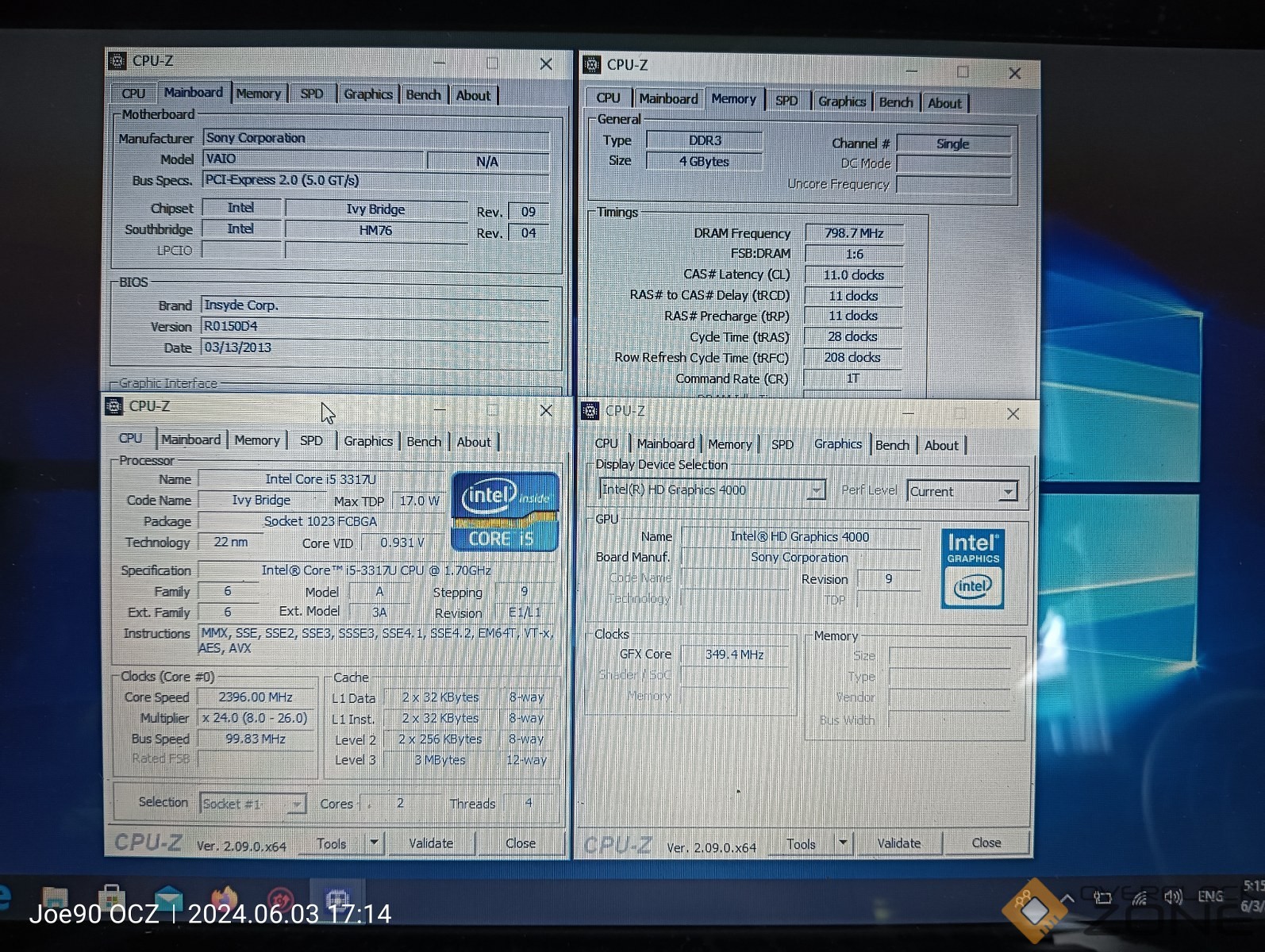This screenshot has width=1265, height=952.
Task: Switch to the CPU tab in the Memory window
Action: [608, 98]
